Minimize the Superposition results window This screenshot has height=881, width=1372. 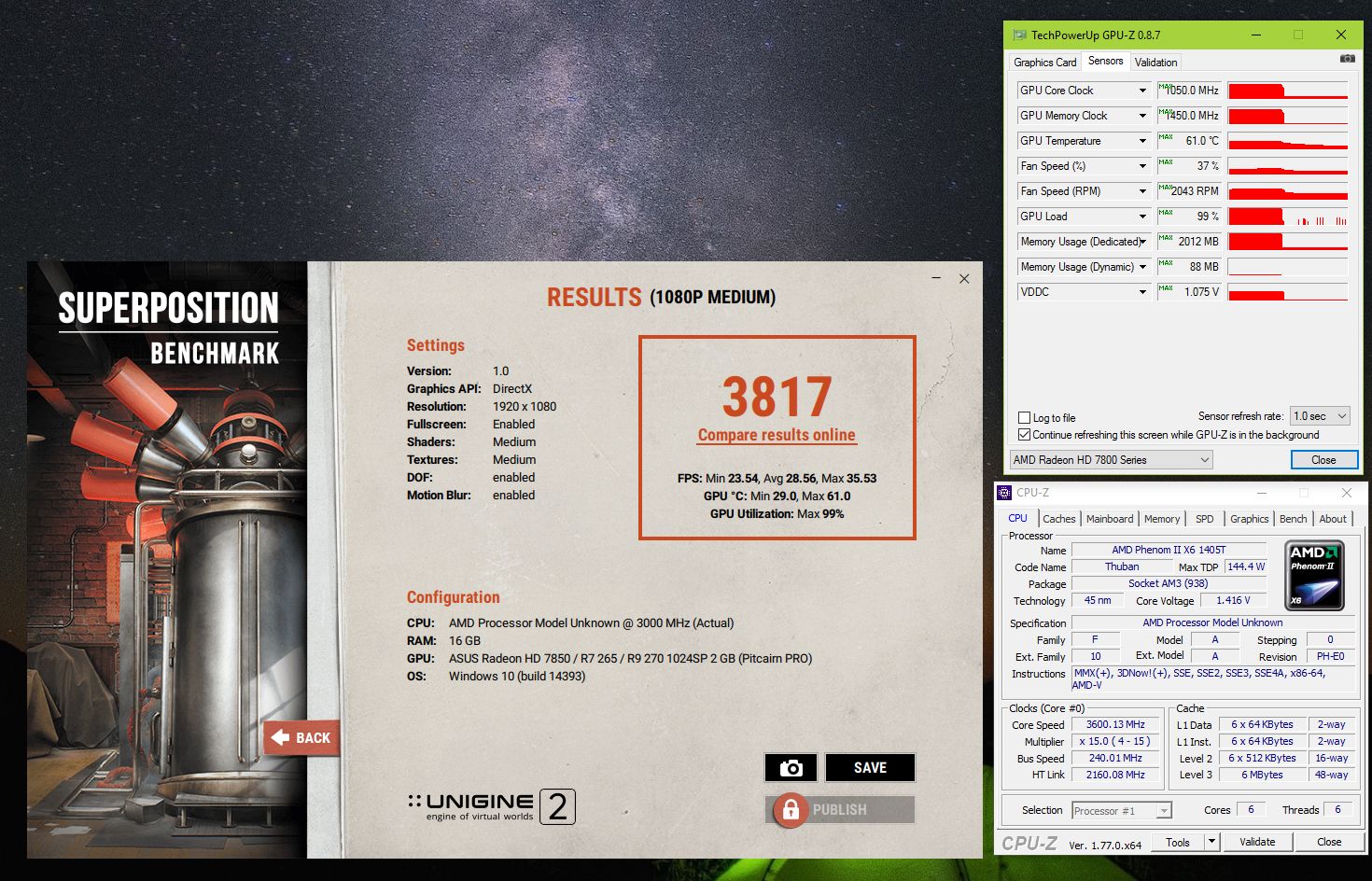click(x=937, y=278)
